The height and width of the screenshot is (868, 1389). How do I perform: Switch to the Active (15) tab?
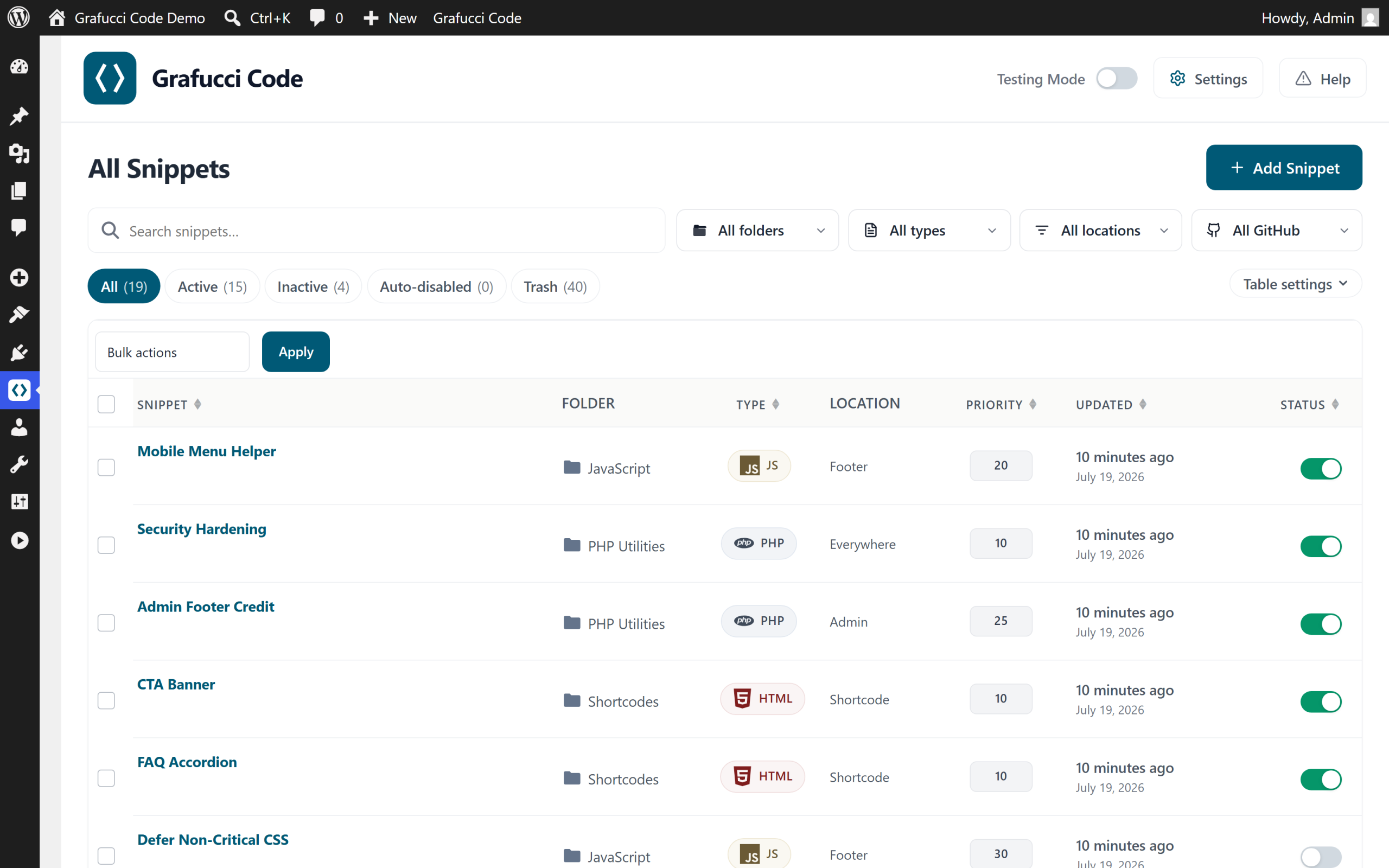point(212,286)
